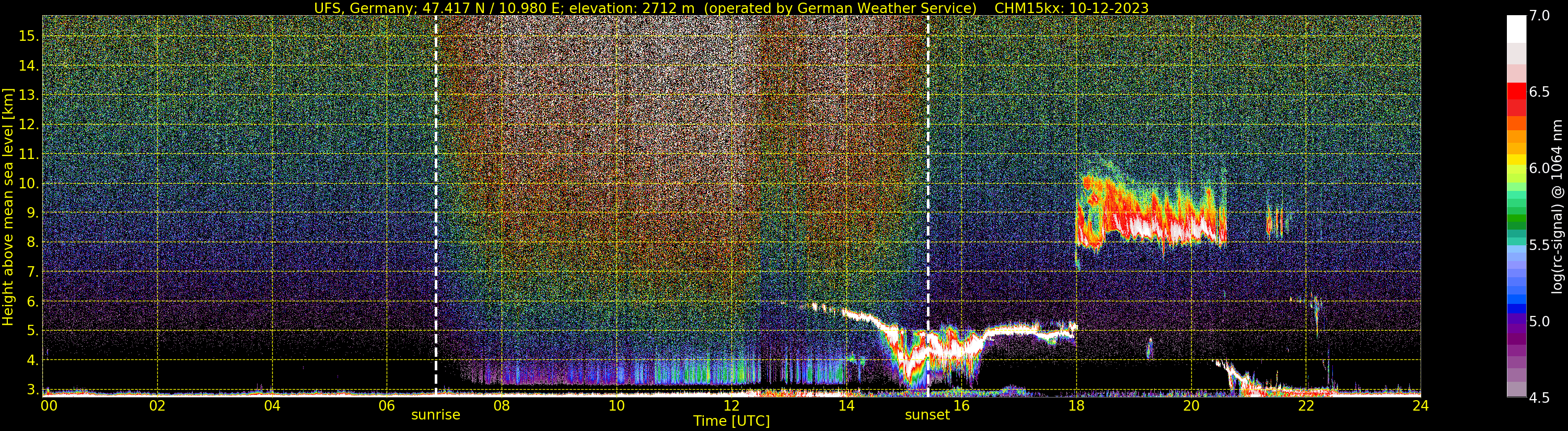1568x431 pixels.
Task: Click the height tick label '8.'
Action: (x=33, y=243)
